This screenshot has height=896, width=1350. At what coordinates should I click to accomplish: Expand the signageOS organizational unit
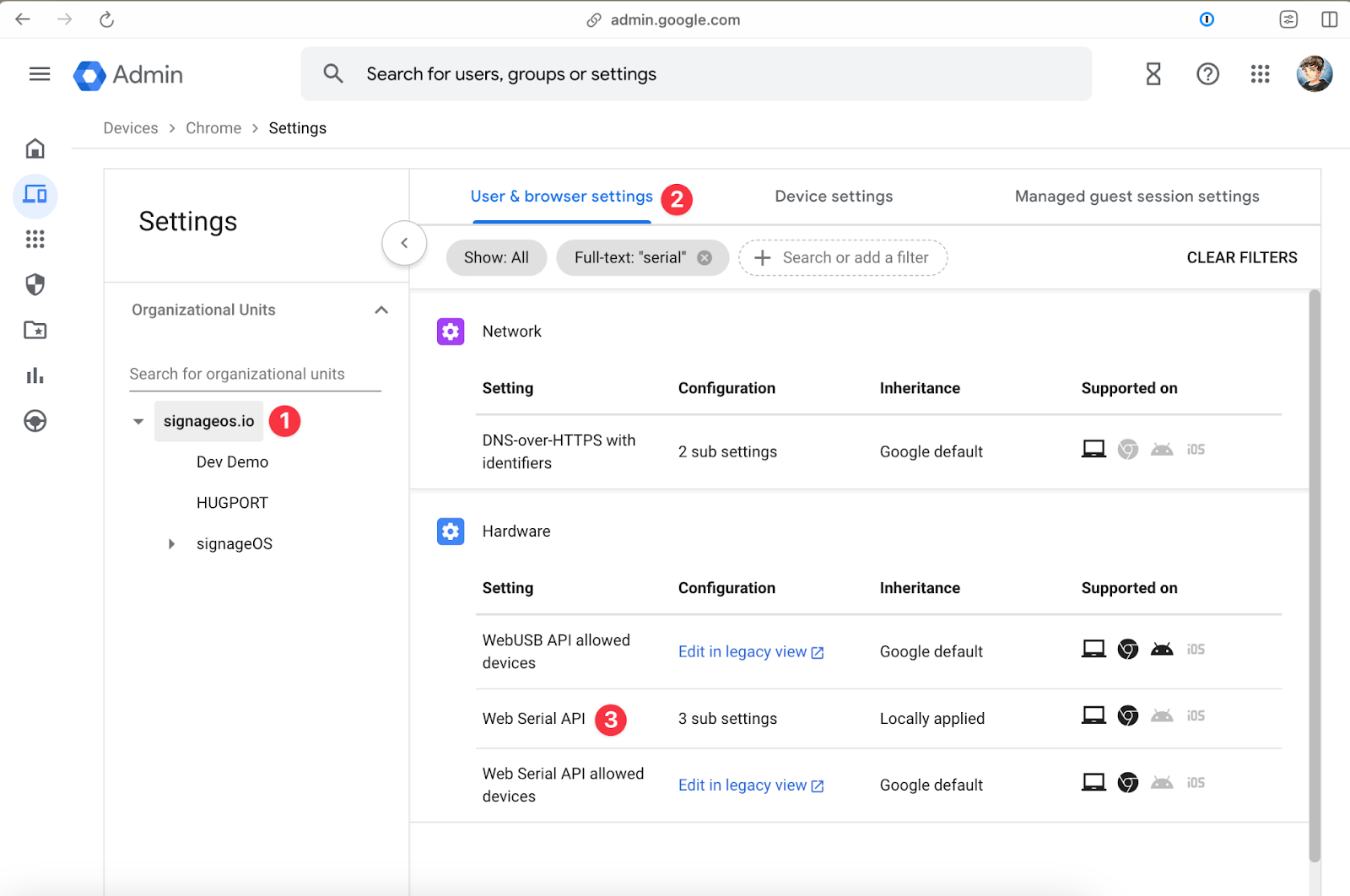(x=171, y=544)
